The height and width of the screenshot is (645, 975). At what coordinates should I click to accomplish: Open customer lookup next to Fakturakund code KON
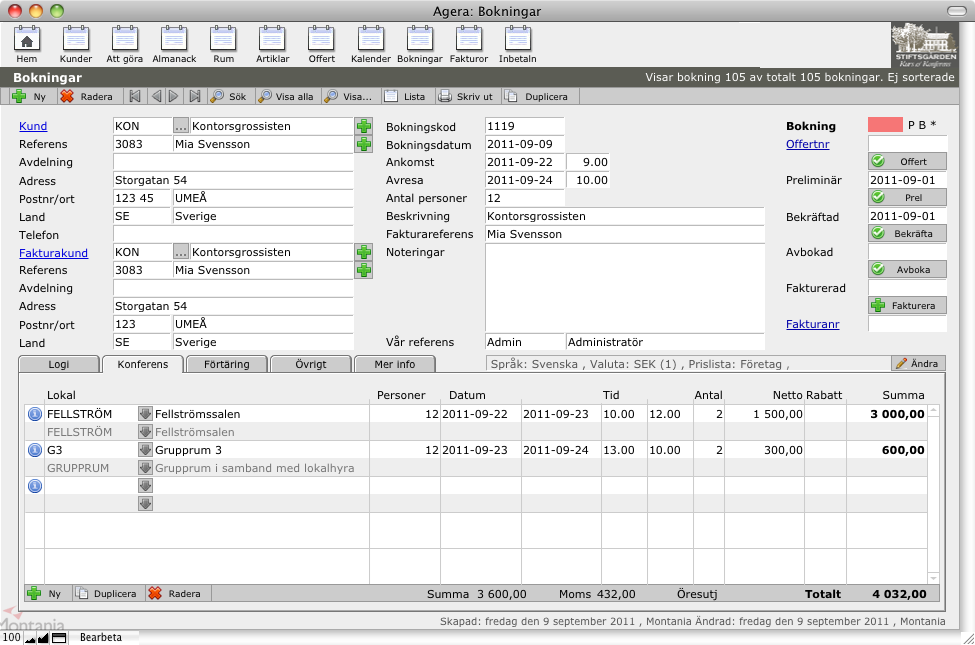click(180, 253)
